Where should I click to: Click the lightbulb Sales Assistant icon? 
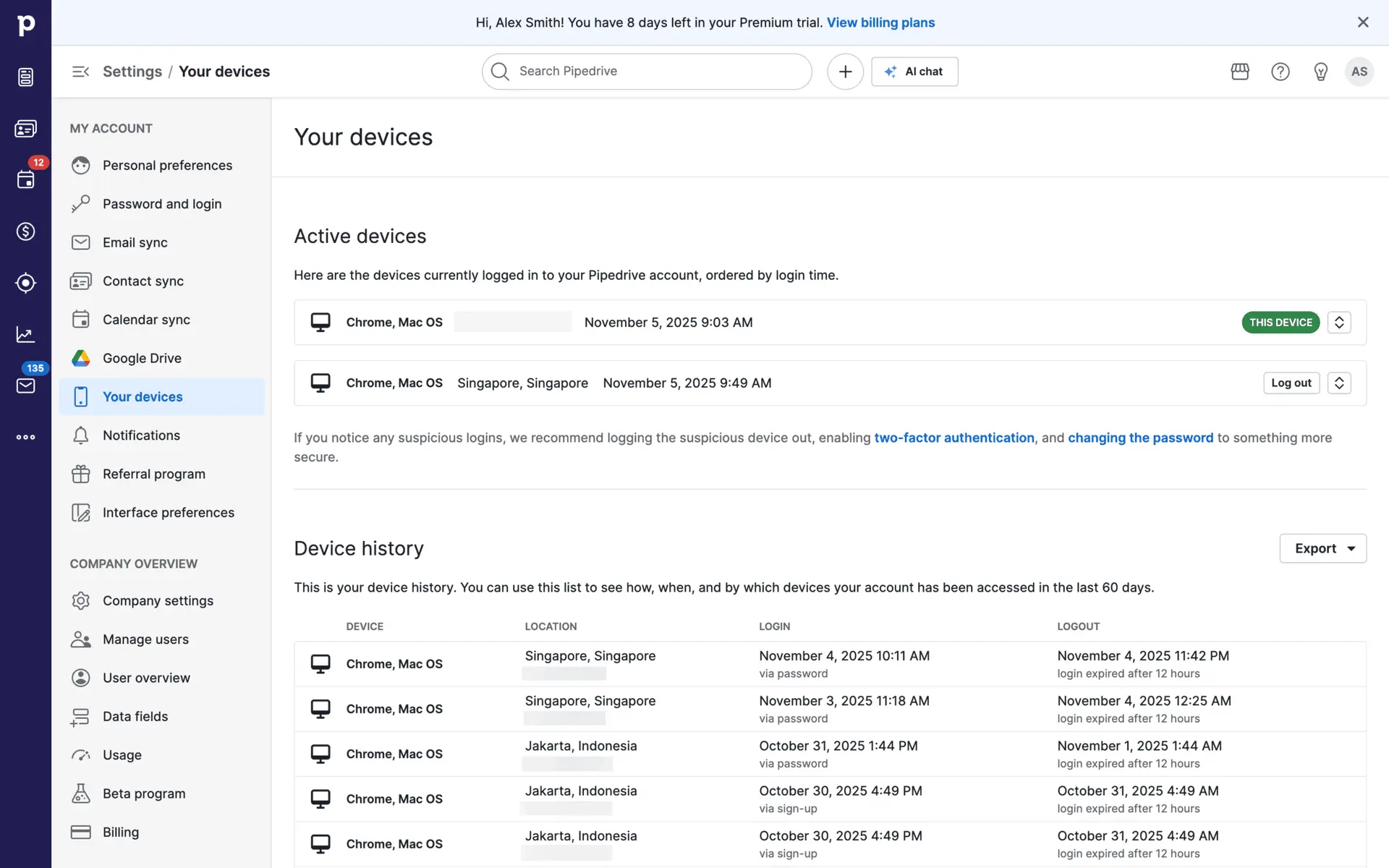pyautogui.click(x=1320, y=72)
